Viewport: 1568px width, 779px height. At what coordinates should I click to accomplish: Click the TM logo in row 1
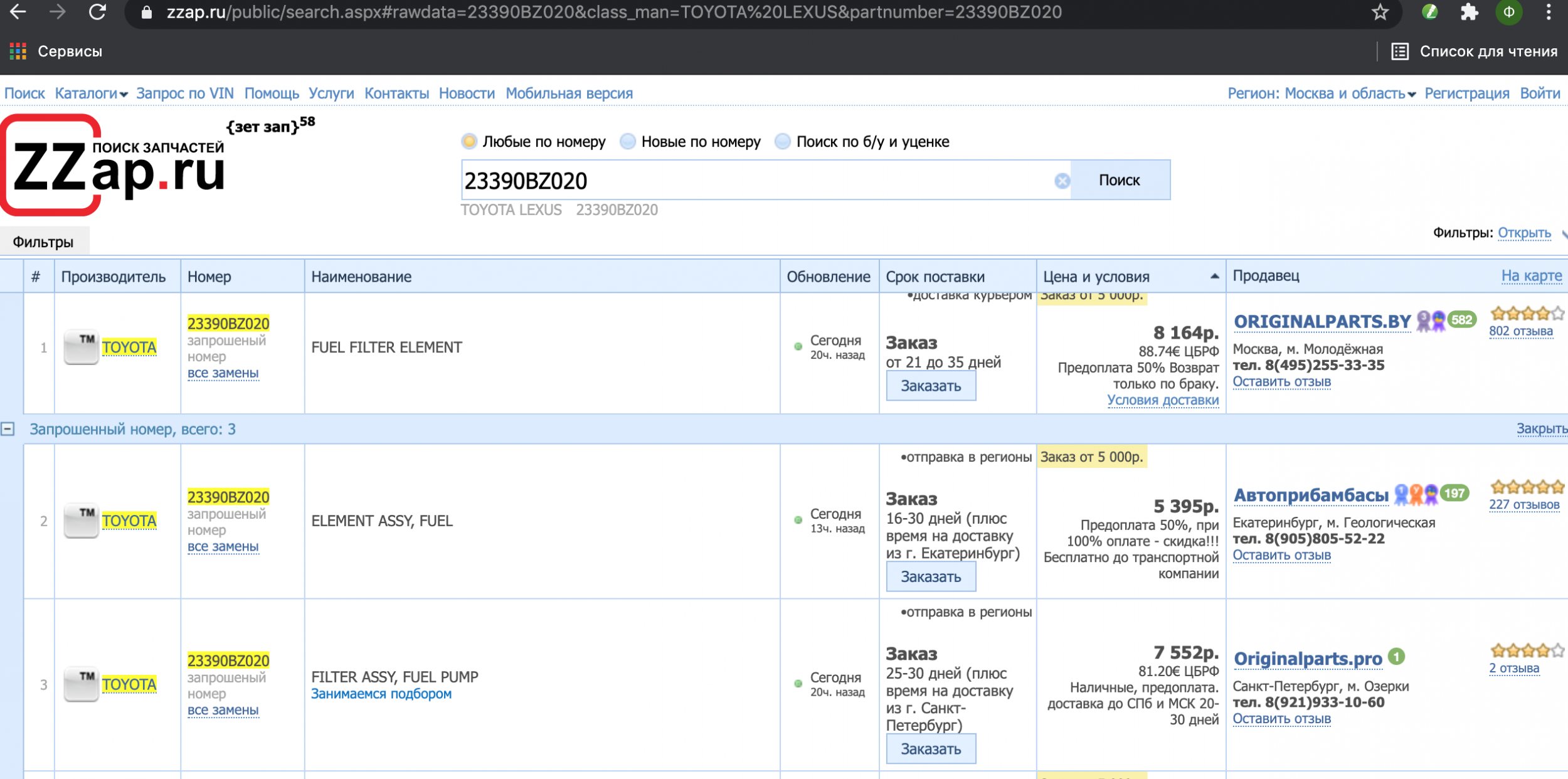(81, 347)
